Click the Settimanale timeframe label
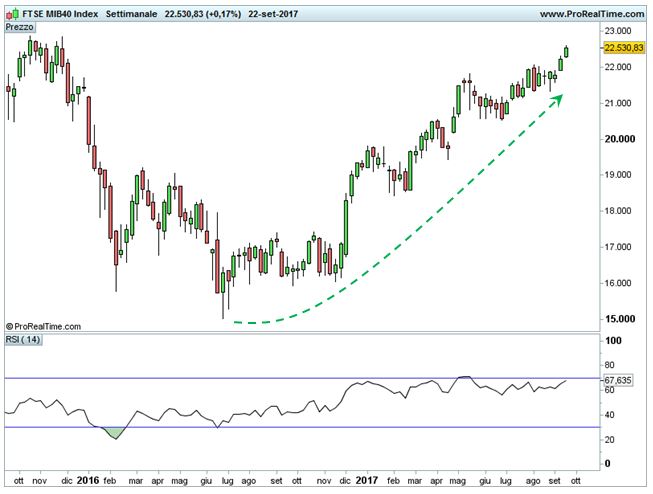This screenshot has height=494, width=653. (x=131, y=14)
